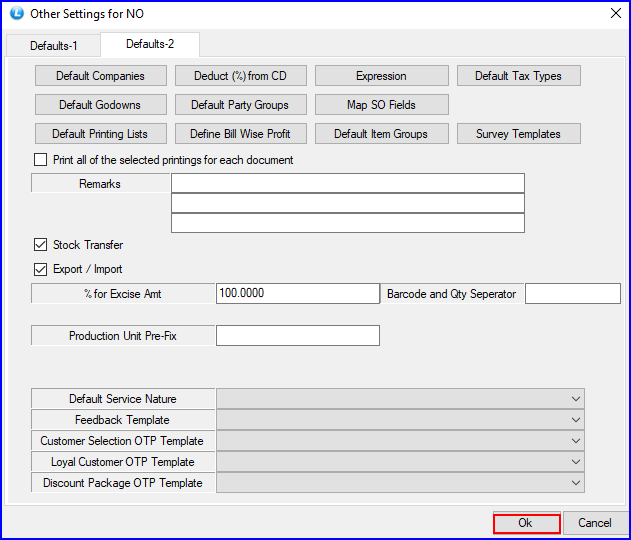Click the Map SO Fields button

click(x=381, y=105)
